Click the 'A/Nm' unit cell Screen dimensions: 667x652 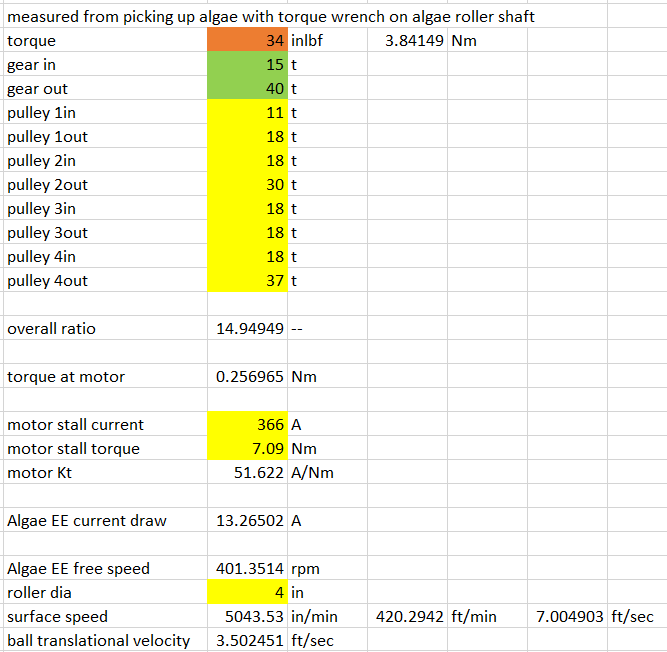328,473
